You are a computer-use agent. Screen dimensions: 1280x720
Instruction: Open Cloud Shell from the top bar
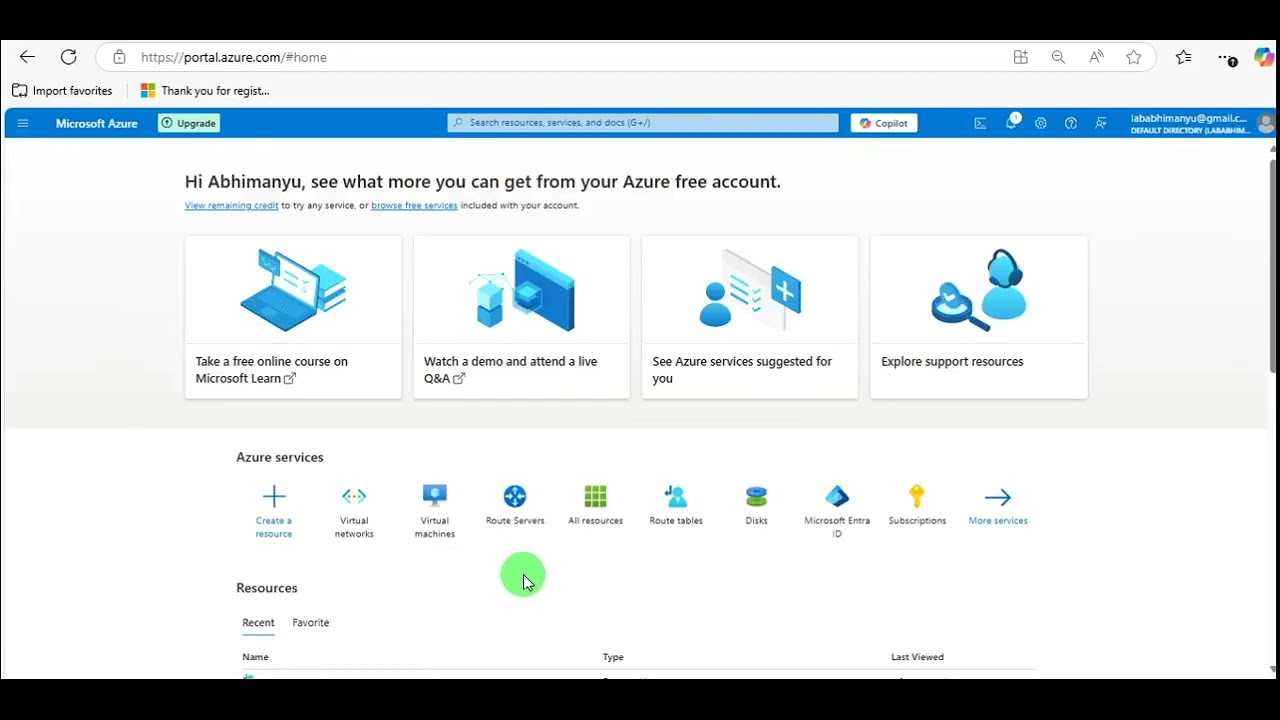click(x=980, y=123)
